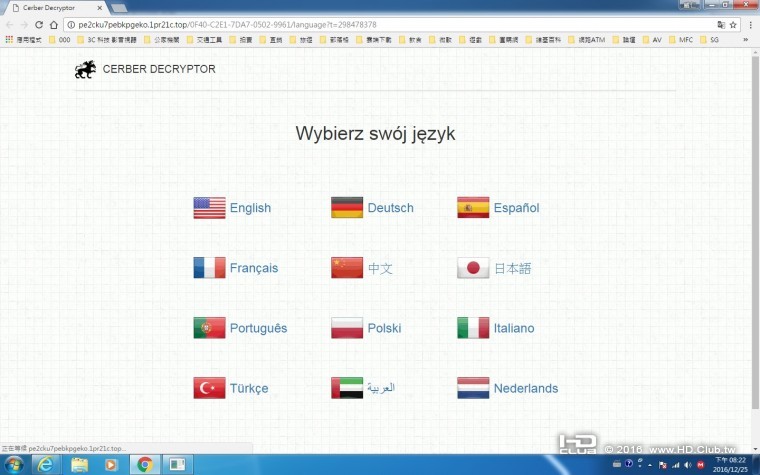Select the English language link

pyautogui.click(x=251, y=208)
